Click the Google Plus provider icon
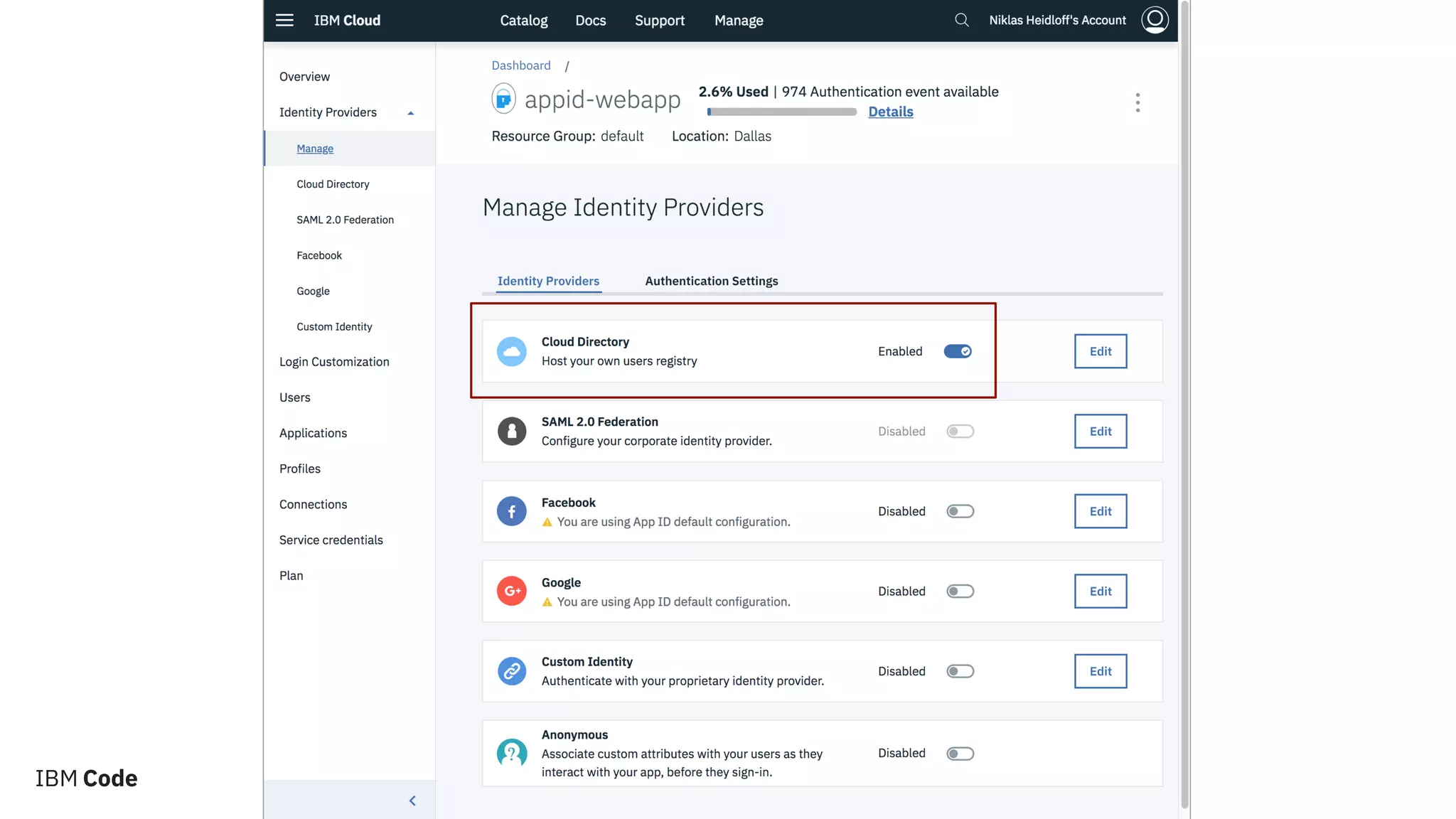The width and height of the screenshot is (1456, 819). click(511, 591)
